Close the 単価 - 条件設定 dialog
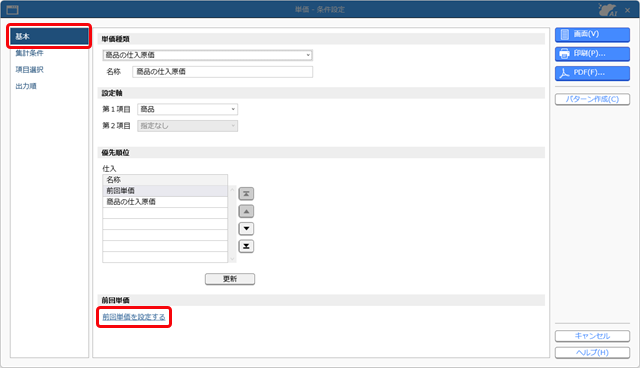Viewport: 640px width, 368px height. 628,10
